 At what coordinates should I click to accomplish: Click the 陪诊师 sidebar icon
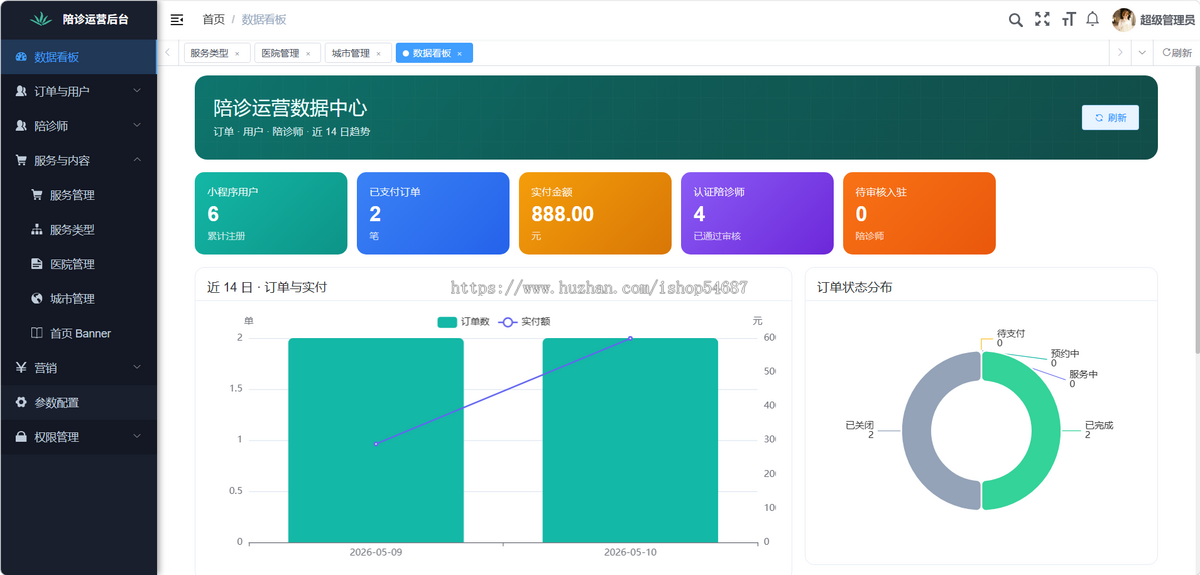tap(21, 126)
